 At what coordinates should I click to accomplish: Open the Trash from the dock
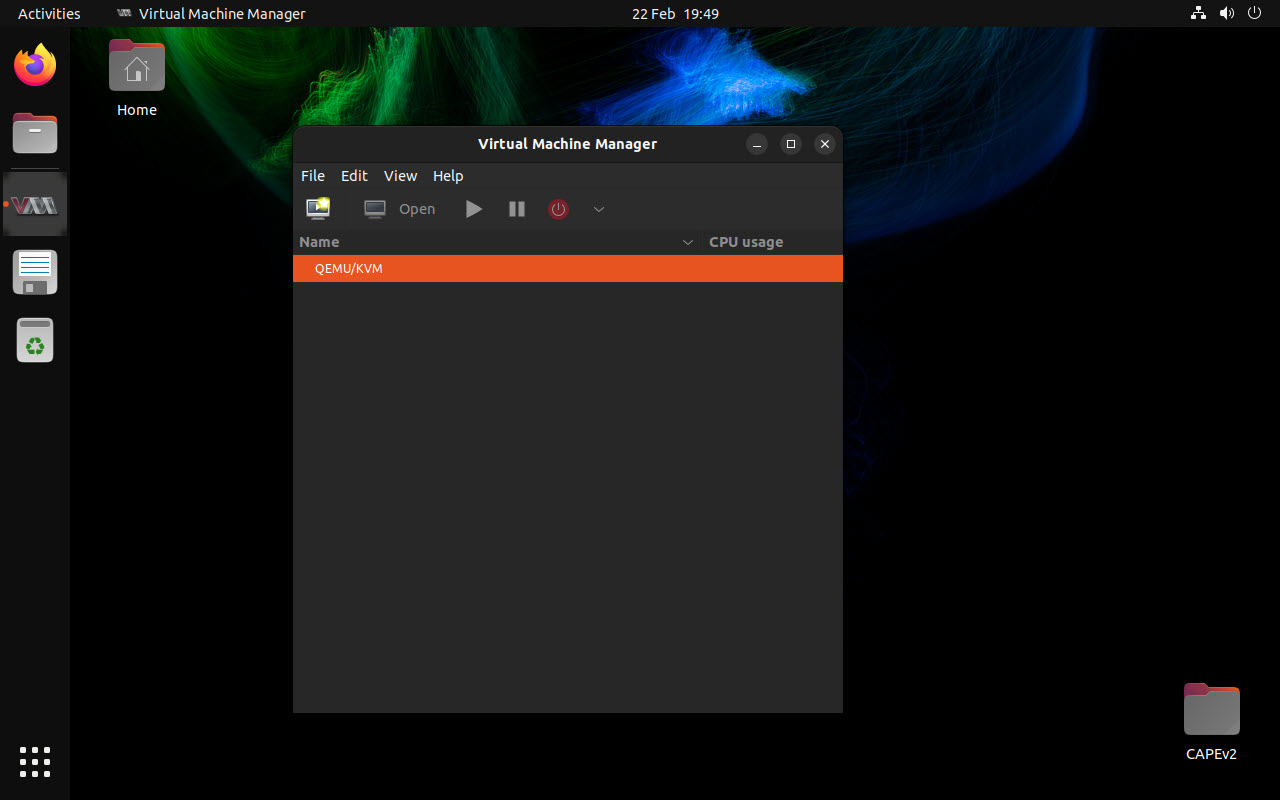[34, 339]
